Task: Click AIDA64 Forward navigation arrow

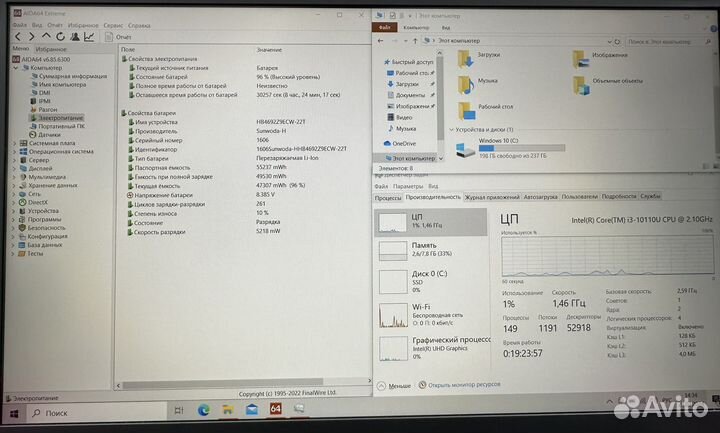Action: pos(32,36)
